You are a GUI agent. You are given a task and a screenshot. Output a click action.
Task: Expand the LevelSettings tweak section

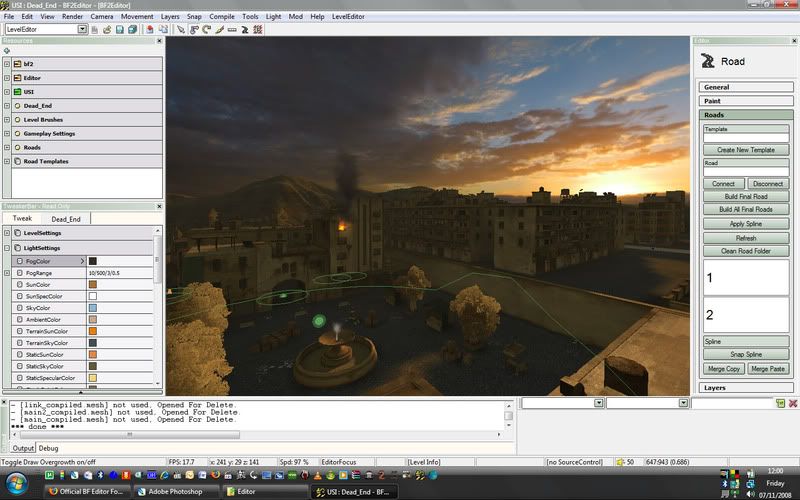pos(7,233)
